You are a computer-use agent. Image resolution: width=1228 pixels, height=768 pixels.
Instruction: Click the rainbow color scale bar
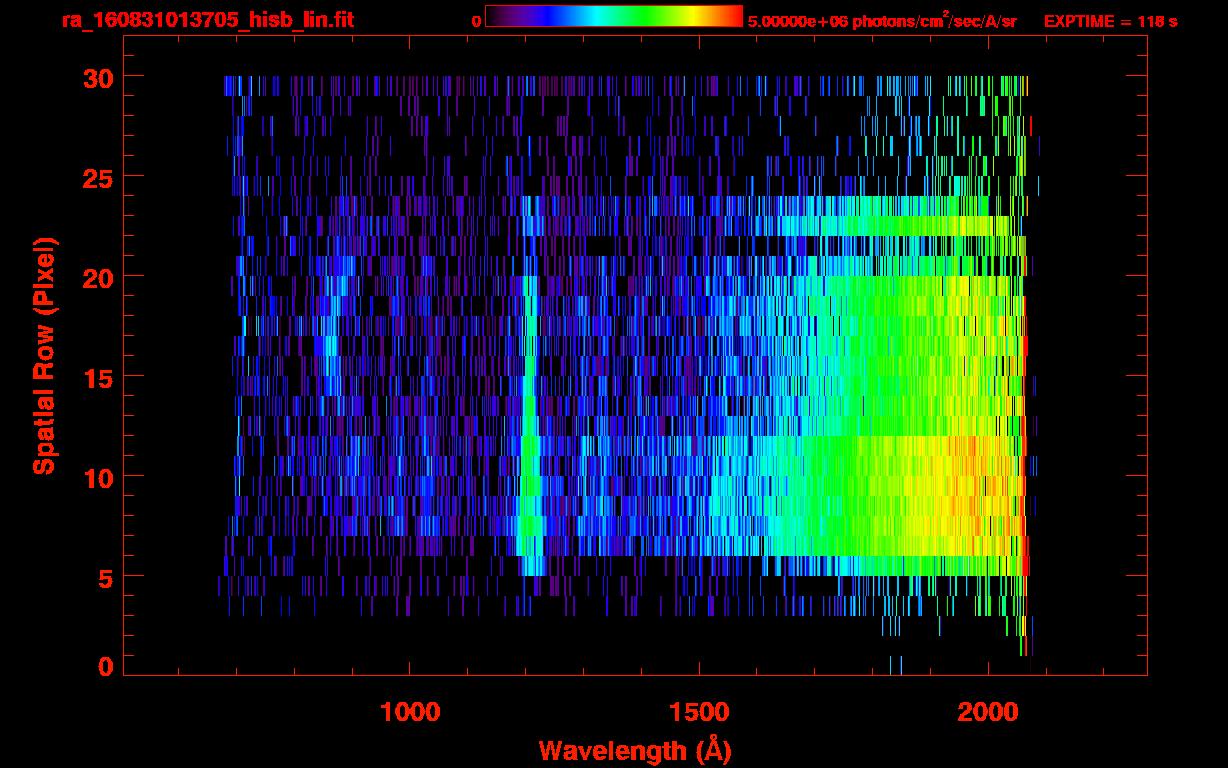click(614, 16)
